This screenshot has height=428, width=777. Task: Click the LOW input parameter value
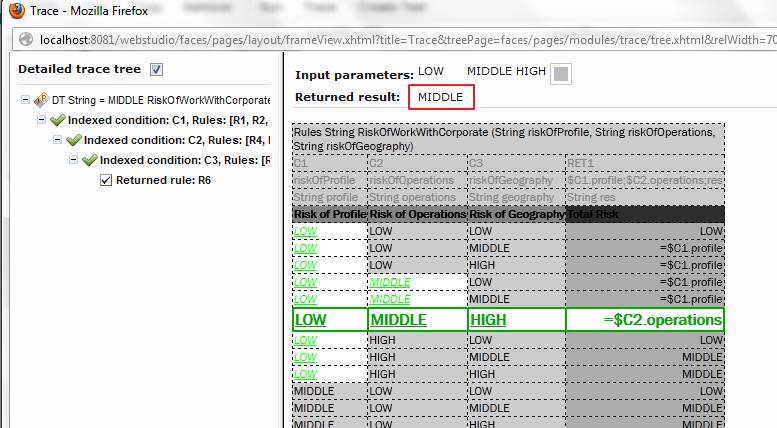(x=431, y=71)
